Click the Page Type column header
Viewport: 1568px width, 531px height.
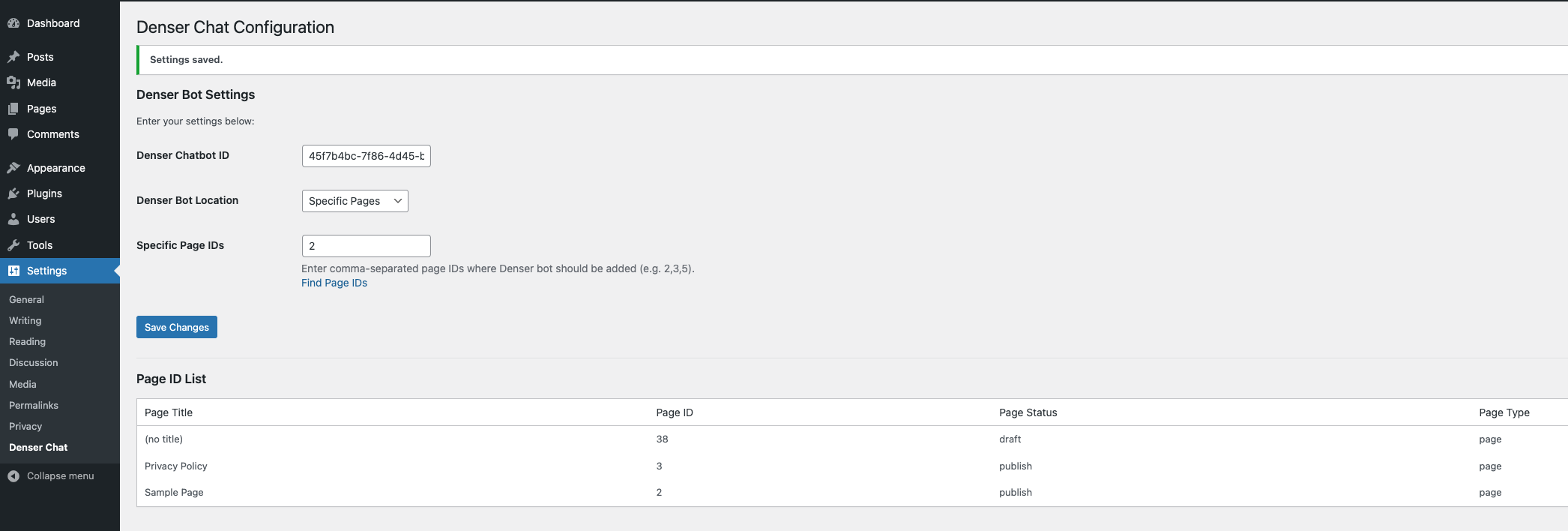click(x=1504, y=412)
